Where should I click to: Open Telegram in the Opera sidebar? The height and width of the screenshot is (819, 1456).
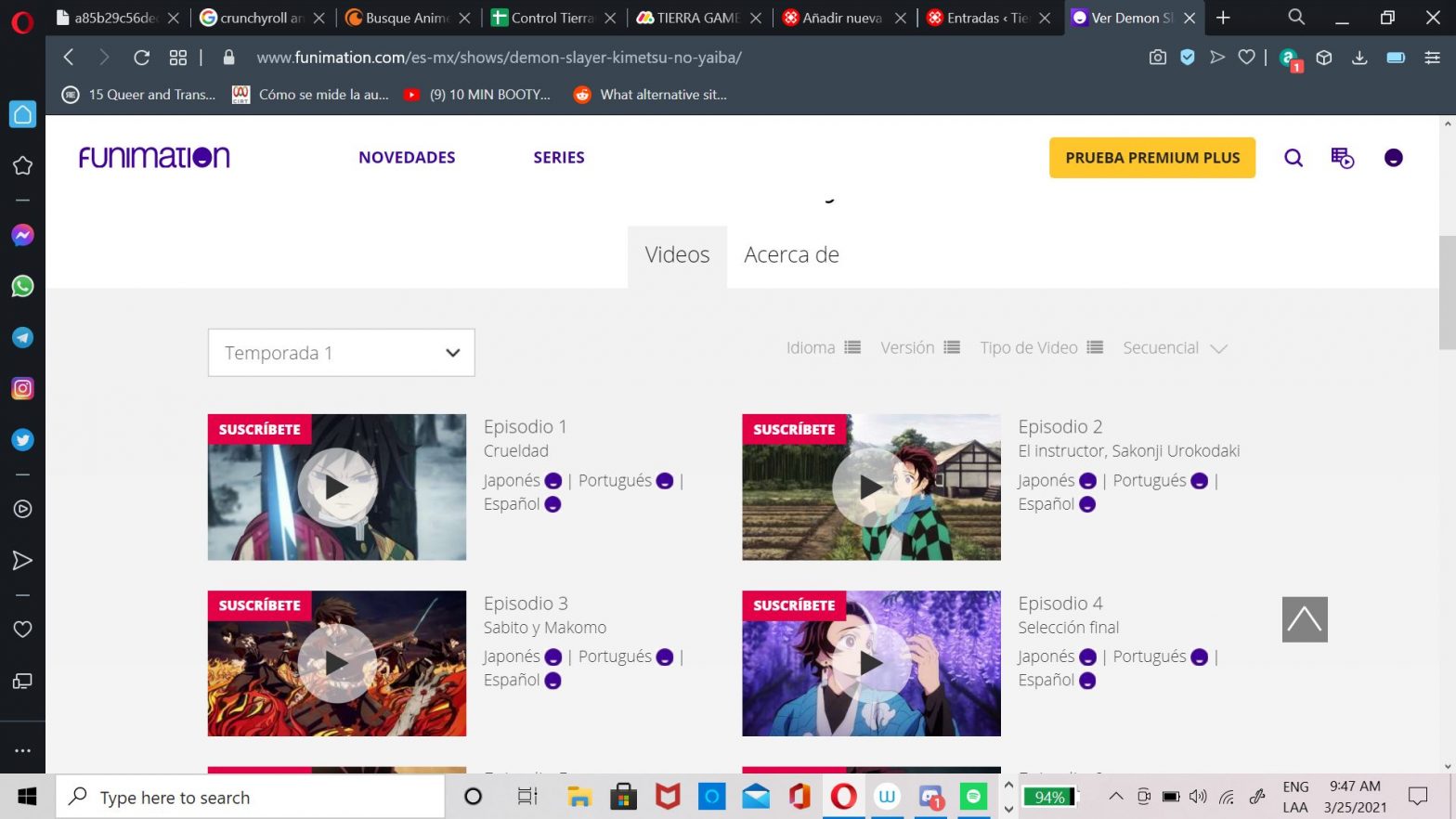pyautogui.click(x=22, y=338)
